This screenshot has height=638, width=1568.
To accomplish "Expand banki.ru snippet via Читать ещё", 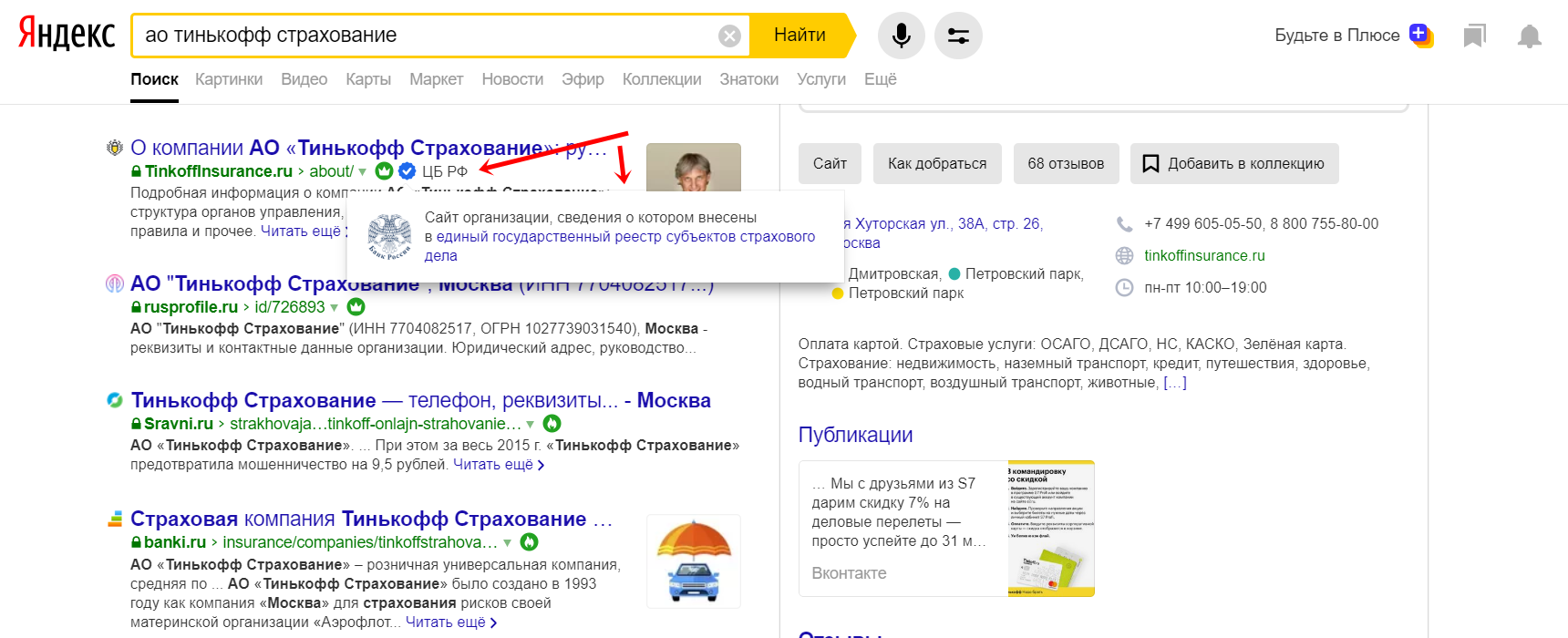I will pyautogui.click(x=451, y=623).
